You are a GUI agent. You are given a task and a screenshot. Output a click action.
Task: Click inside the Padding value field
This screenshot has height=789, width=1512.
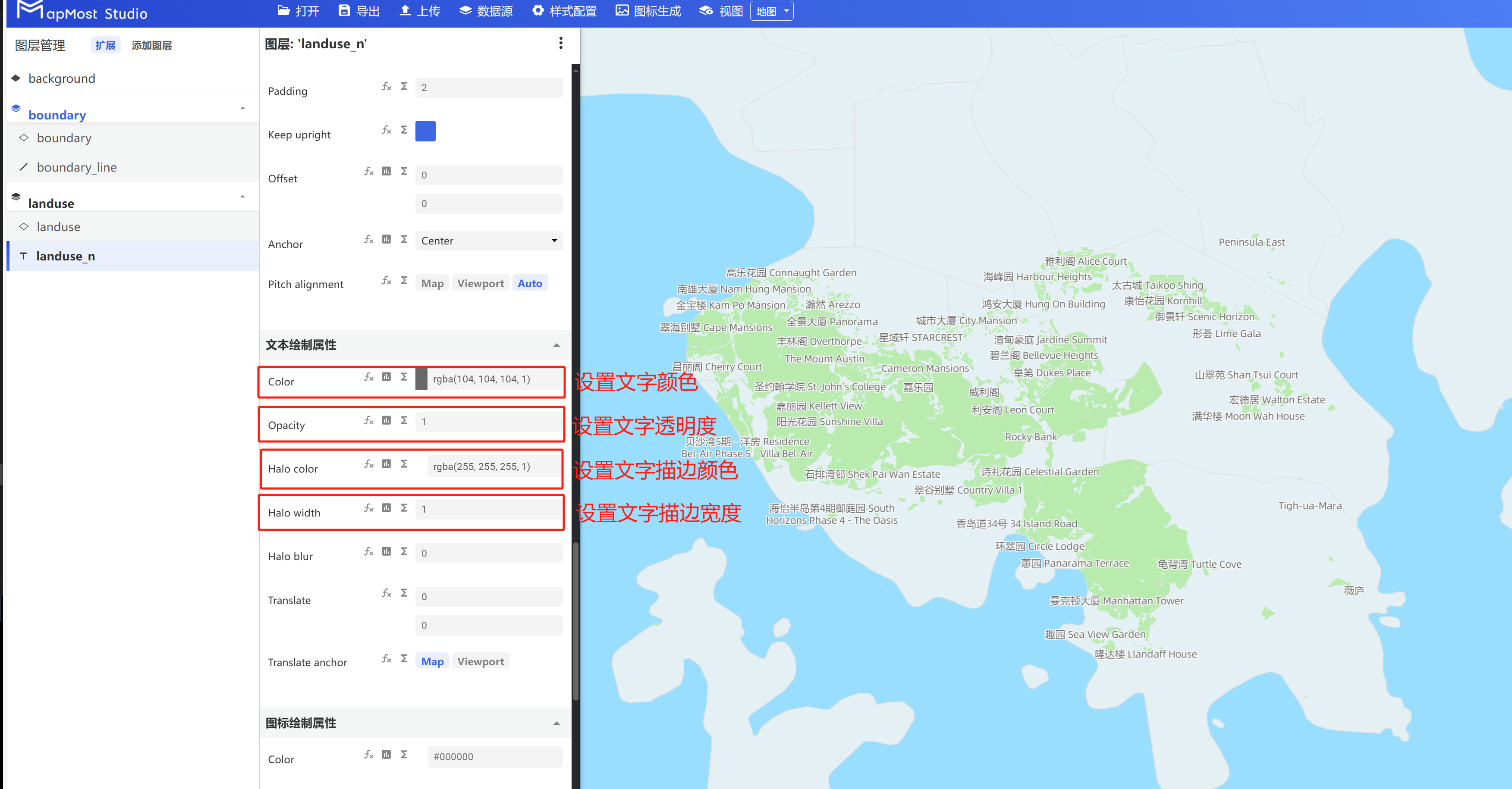pos(488,88)
